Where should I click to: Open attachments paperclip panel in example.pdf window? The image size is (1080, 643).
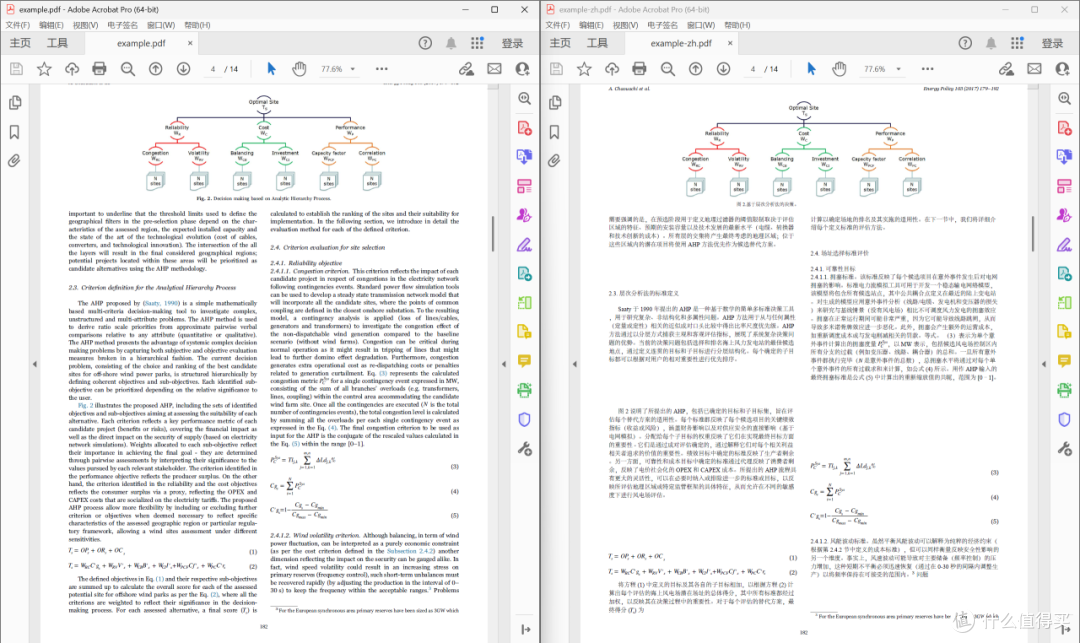(x=14, y=161)
